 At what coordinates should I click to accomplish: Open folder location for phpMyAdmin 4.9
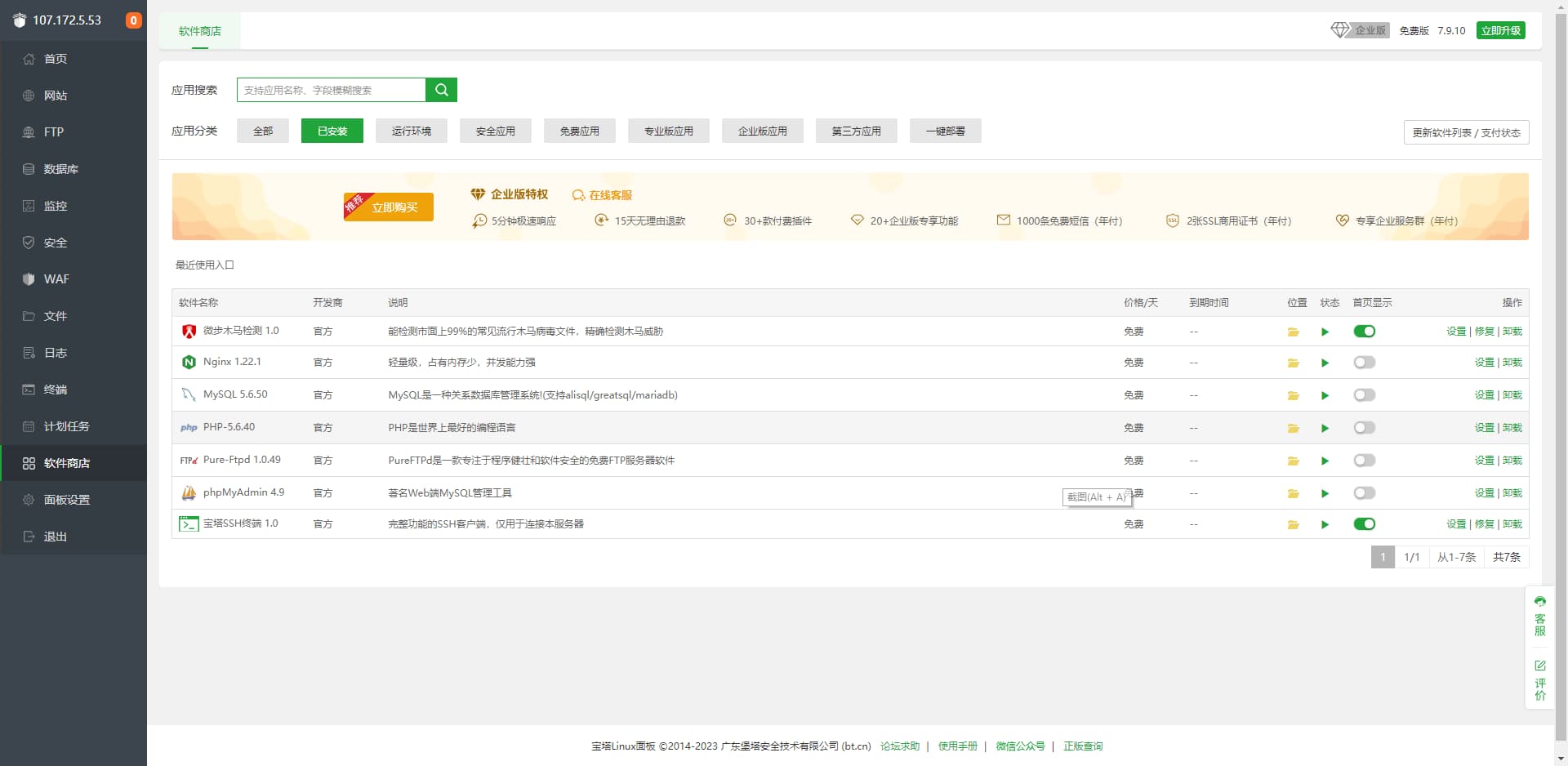click(x=1293, y=493)
